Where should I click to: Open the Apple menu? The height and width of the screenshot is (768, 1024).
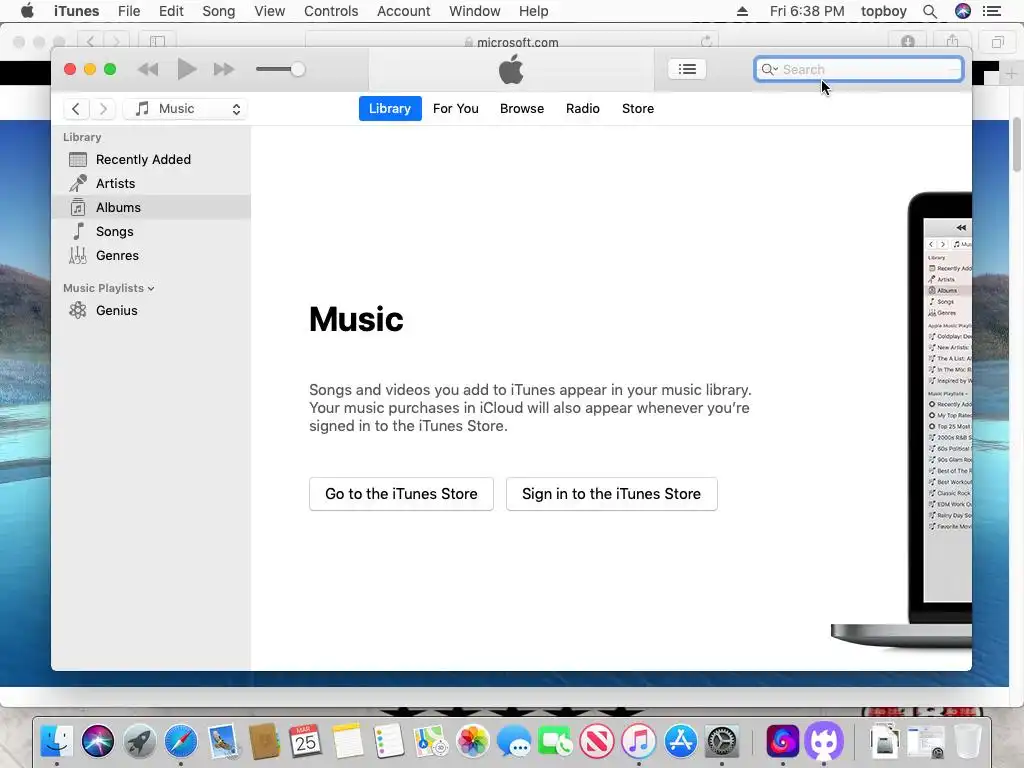27,11
